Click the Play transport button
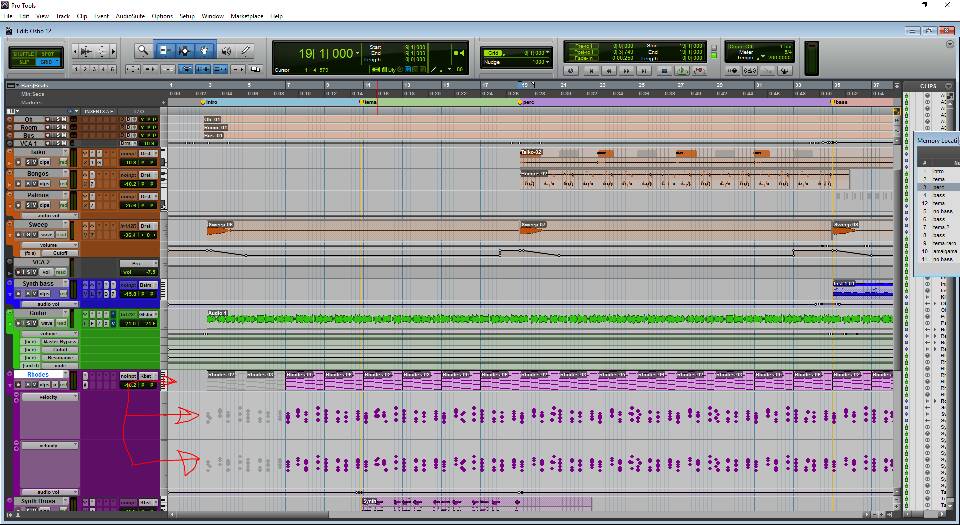The image size is (960, 525). (x=681, y=71)
